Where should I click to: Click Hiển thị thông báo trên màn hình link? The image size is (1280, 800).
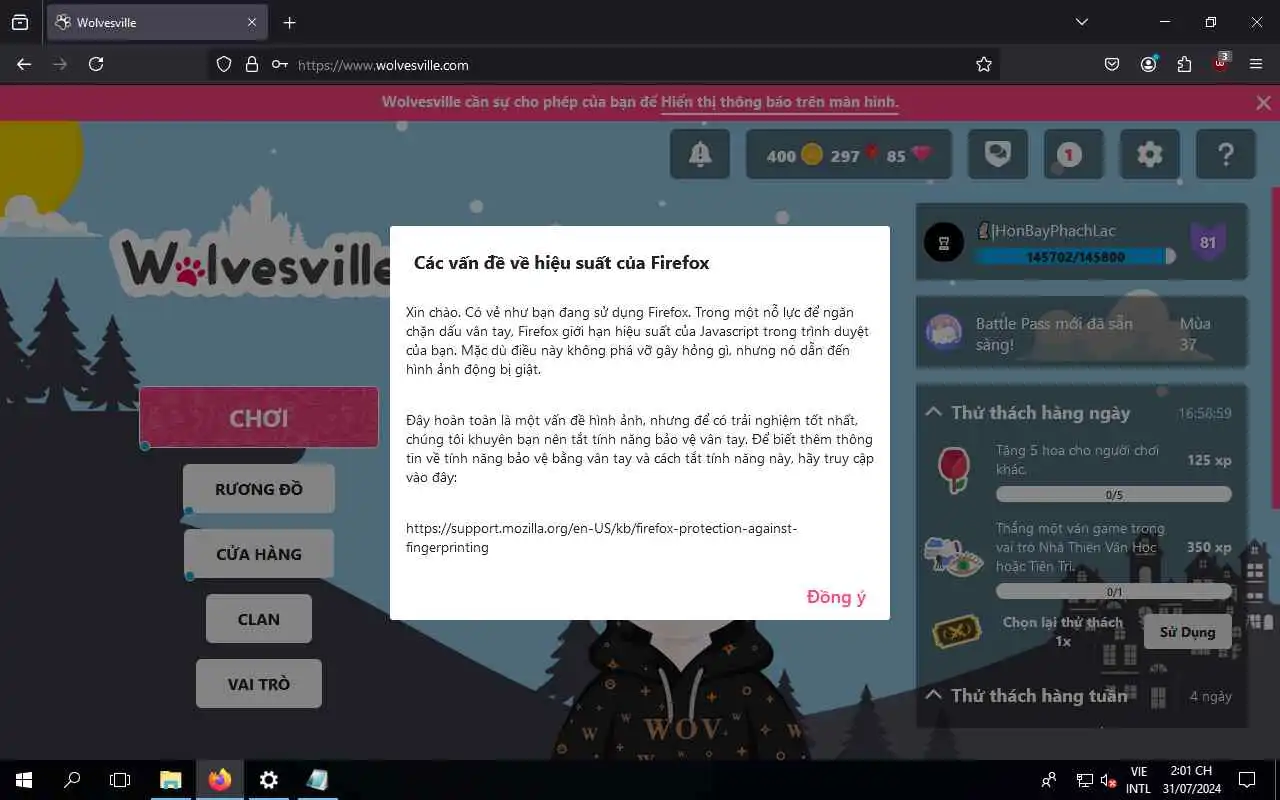click(780, 102)
